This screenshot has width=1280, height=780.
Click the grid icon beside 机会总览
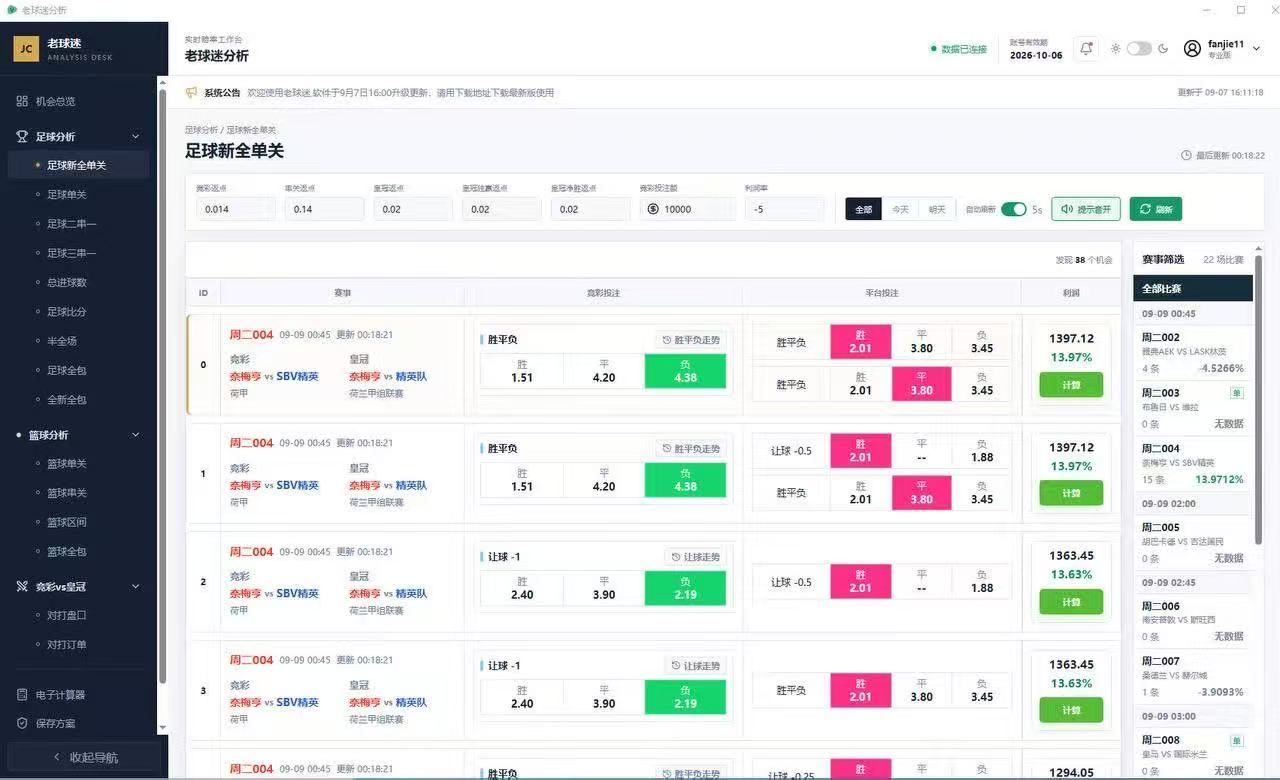(22, 101)
